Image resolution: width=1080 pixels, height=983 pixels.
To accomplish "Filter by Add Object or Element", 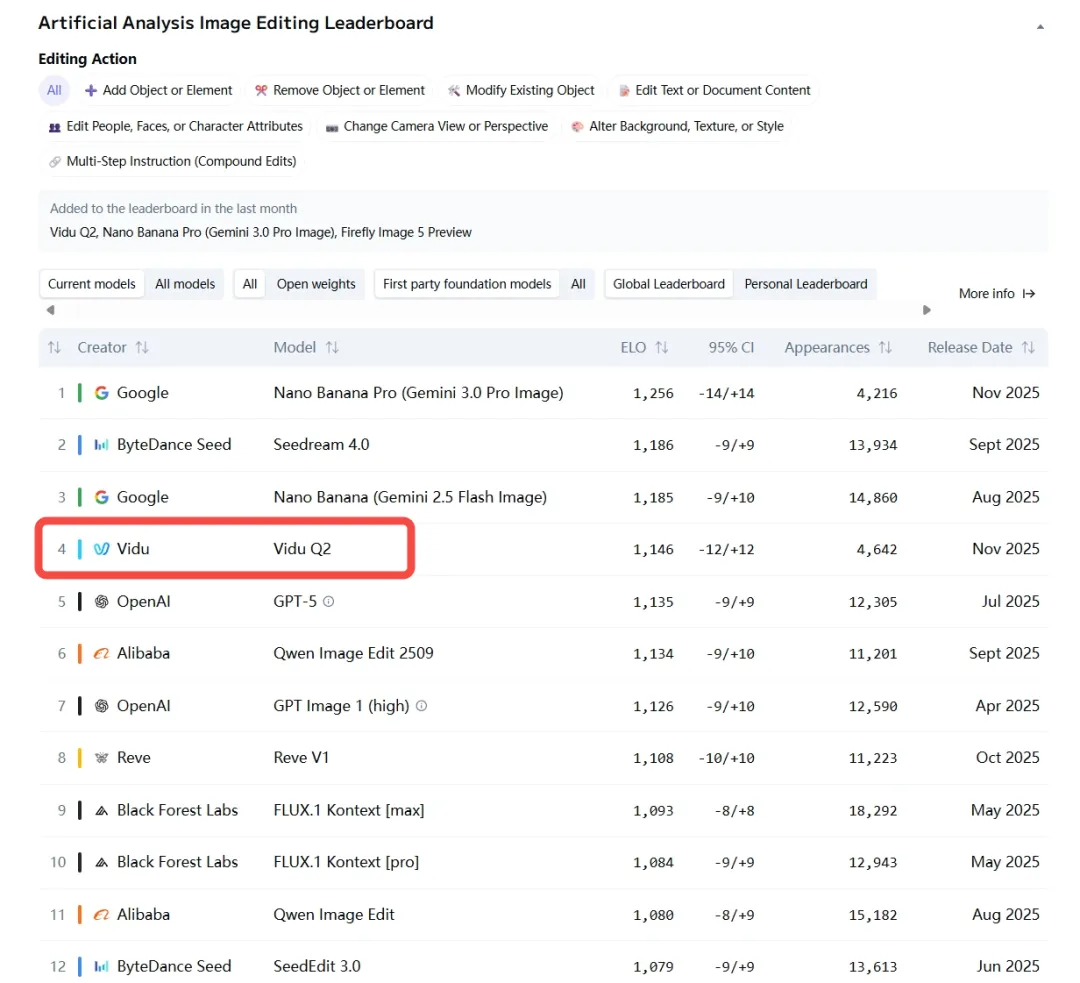I will [159, 90].
